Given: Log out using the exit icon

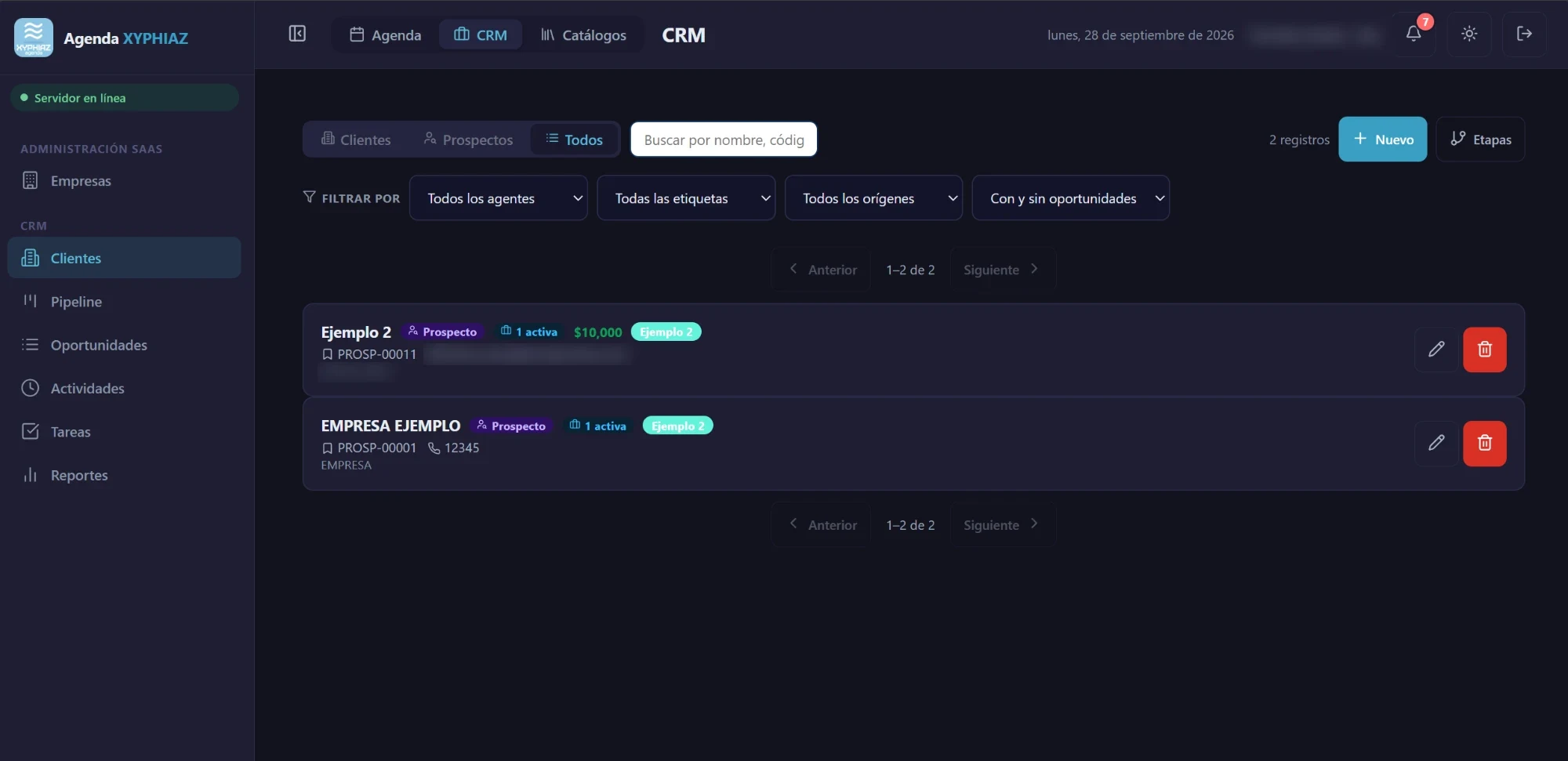Looking at the screenshot, I should pos(1524,34).
